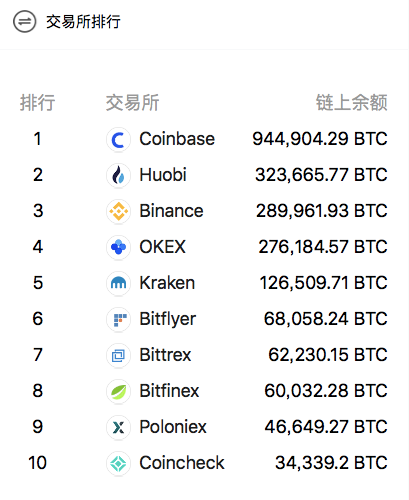Click Huobi's 323,665.77 BTC balance
The image size is (409, 500).
tap(321, 175)
